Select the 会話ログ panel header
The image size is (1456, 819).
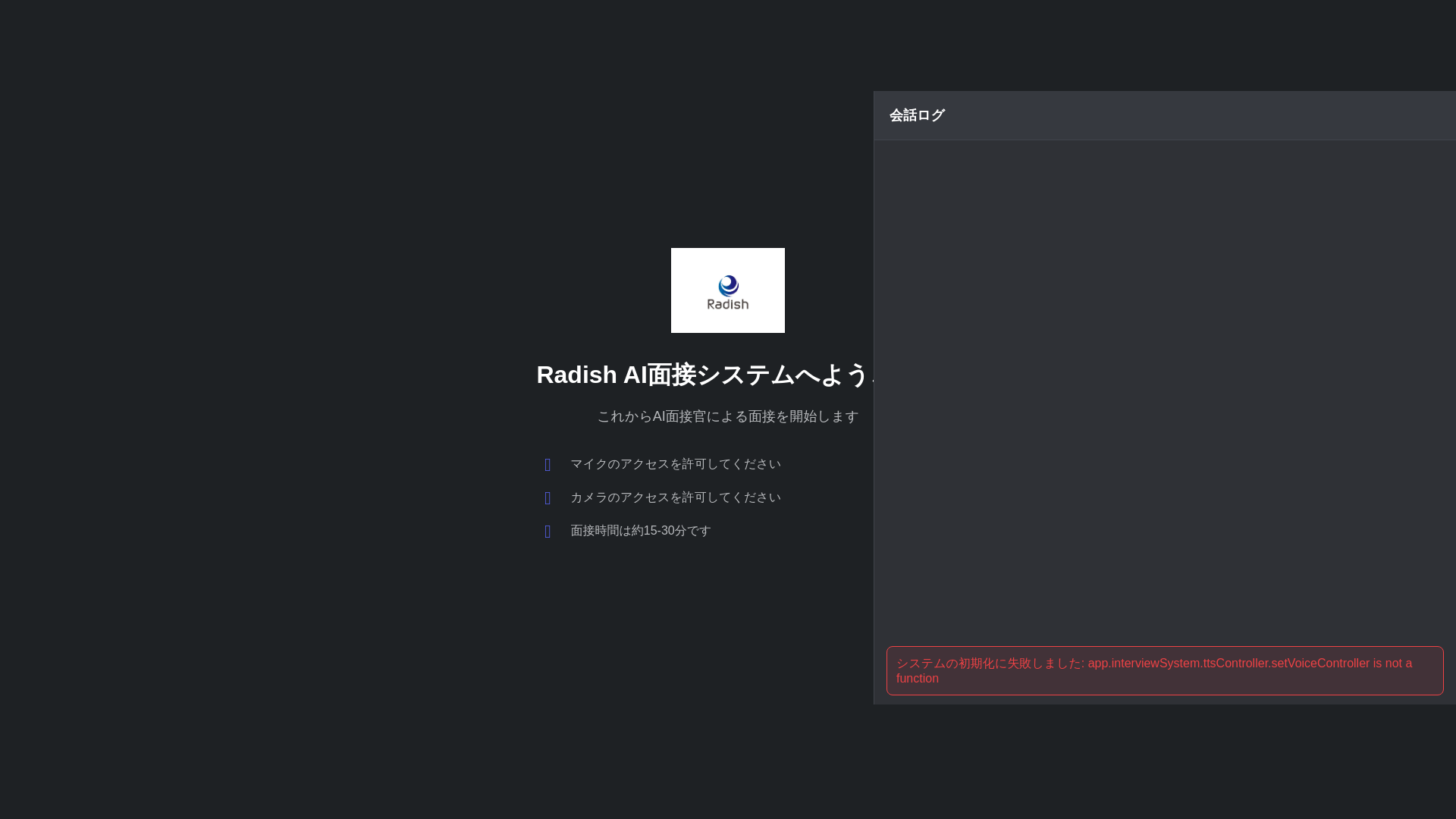point(1165,115)
